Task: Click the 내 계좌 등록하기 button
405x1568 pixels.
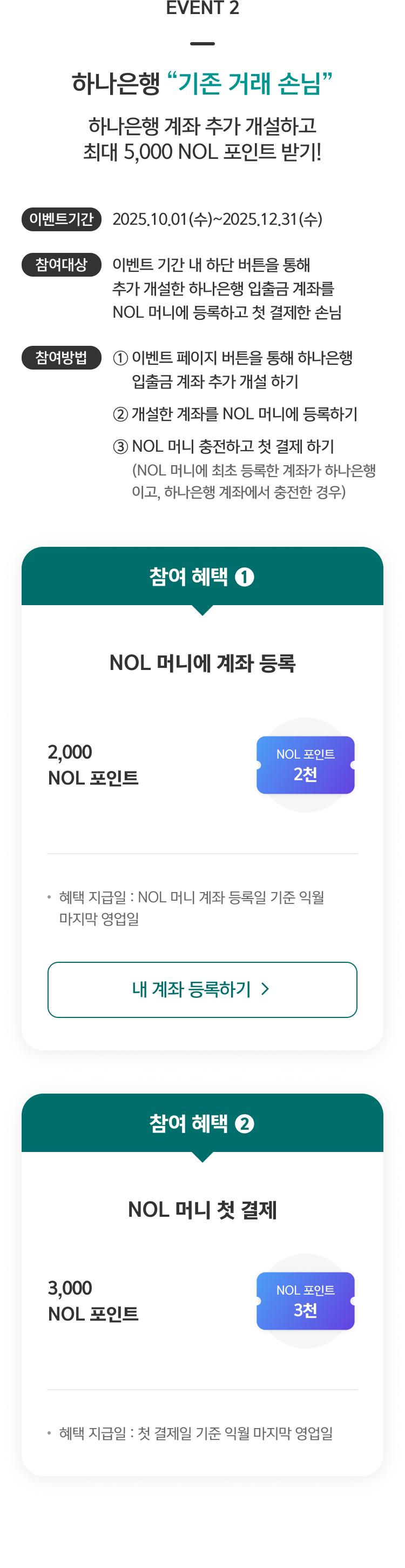Action: click(x=202, y=990)
